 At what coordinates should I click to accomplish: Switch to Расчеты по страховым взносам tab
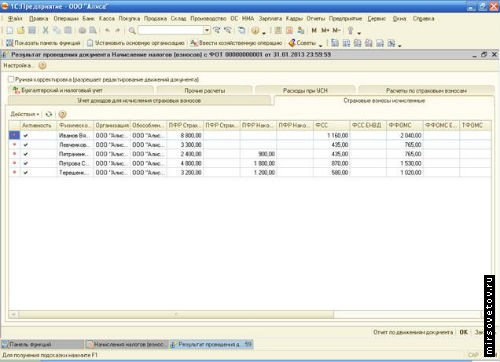pos(426,90)
